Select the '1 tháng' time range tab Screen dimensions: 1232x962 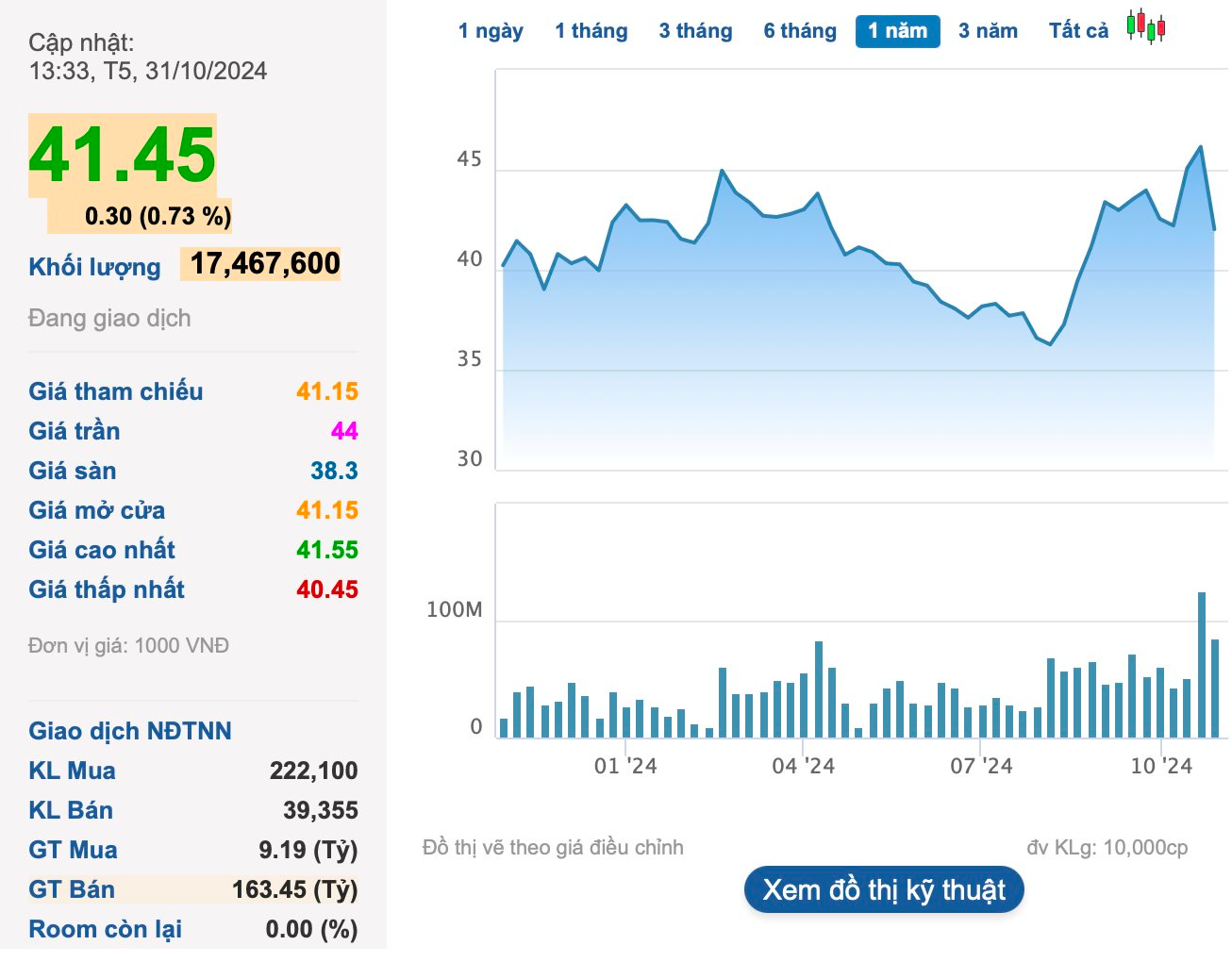(x=591, y=31)
